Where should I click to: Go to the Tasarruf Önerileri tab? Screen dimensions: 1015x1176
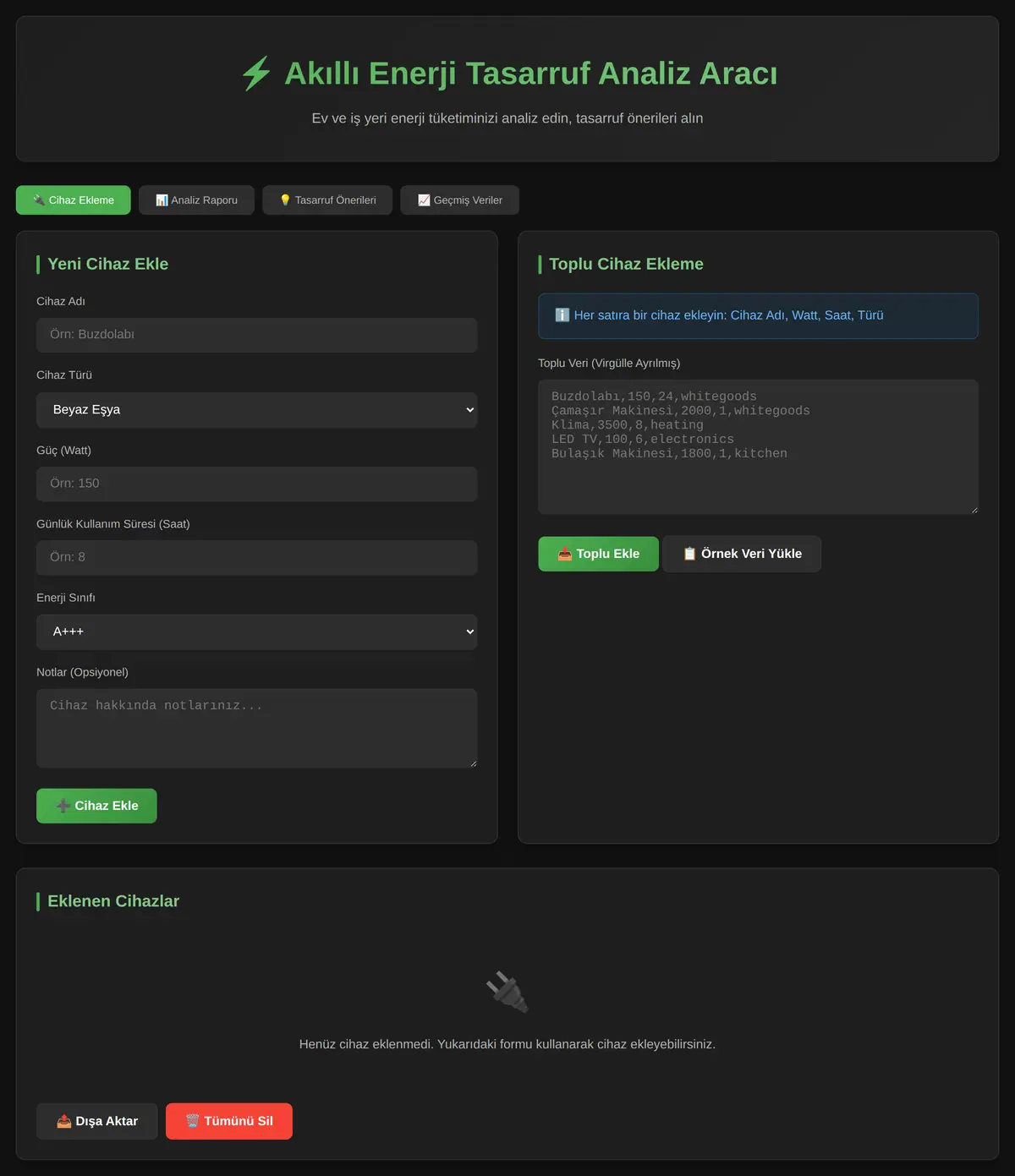point(327,200)
